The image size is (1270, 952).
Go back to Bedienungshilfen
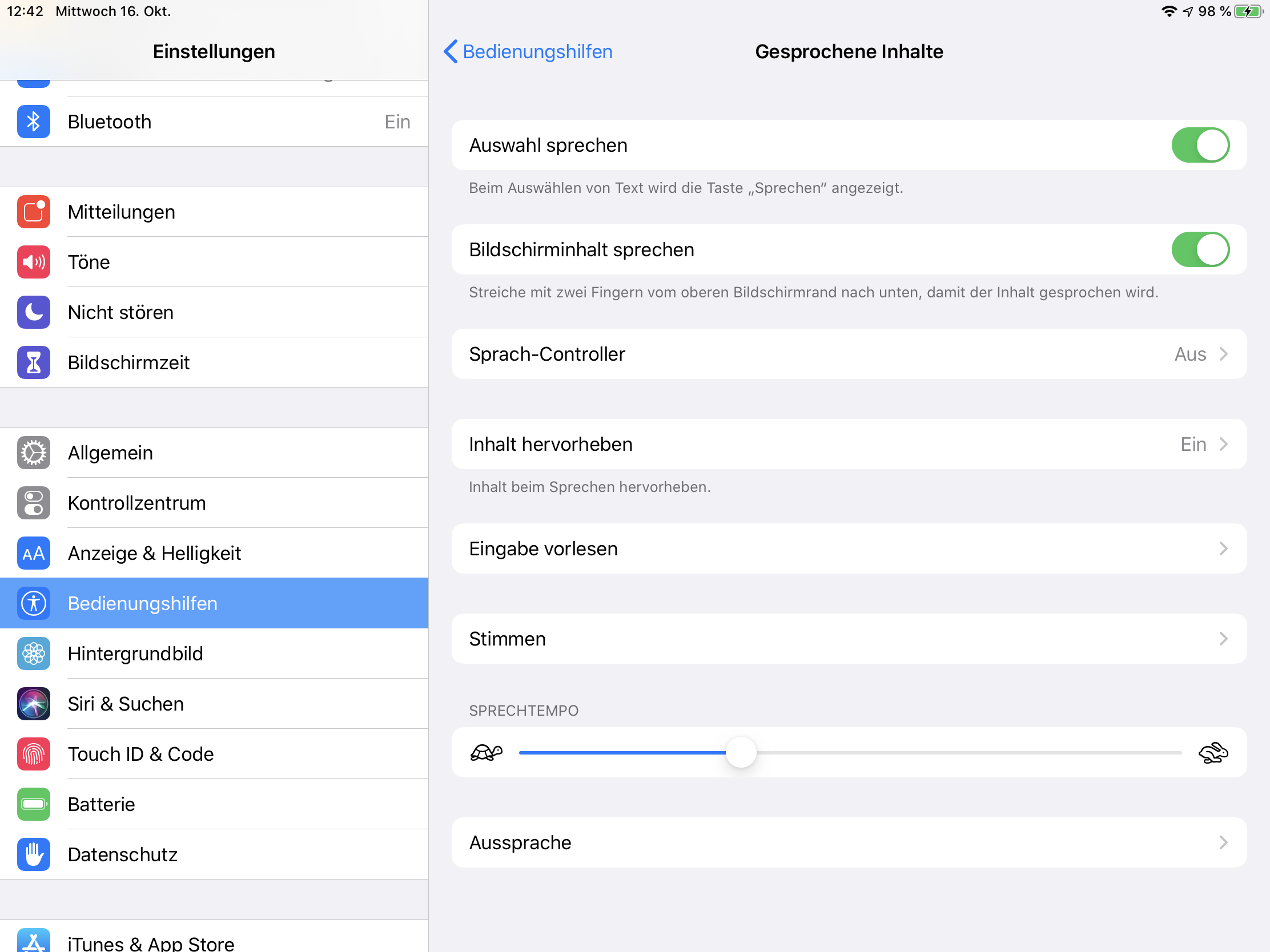pyautogui.click(x=527, y=51)
